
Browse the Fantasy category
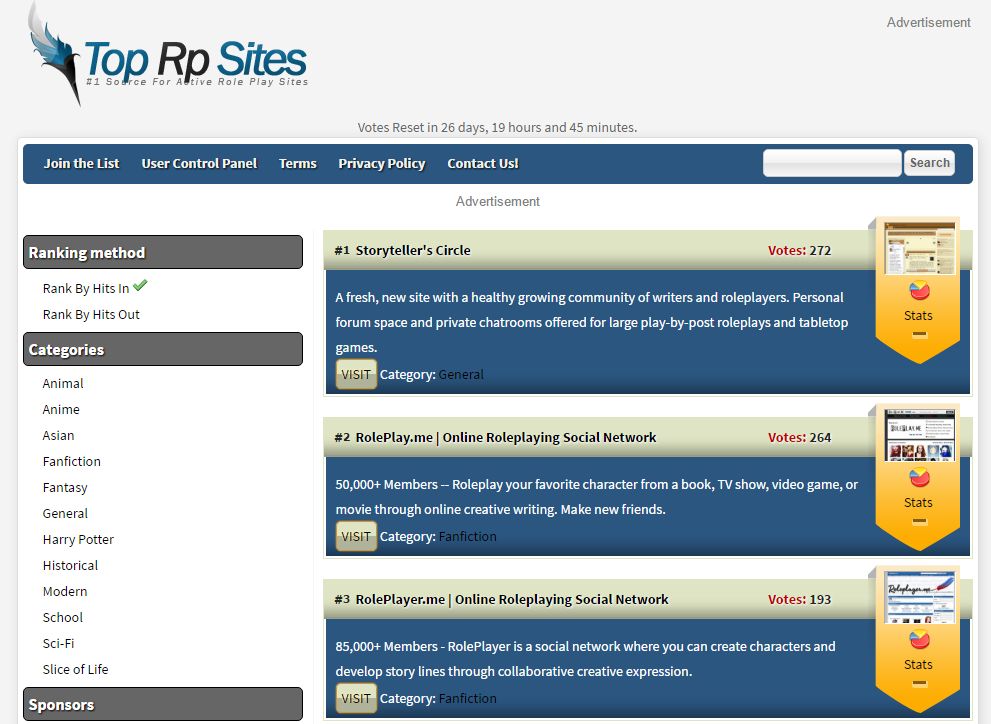(x=64, y=487)
